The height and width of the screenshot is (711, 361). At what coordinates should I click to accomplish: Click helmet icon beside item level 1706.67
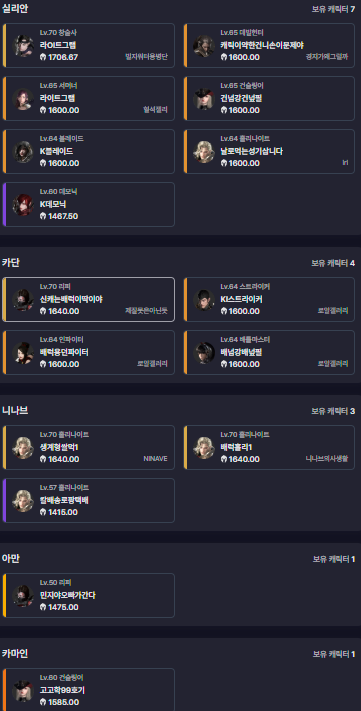coord(43,57)
